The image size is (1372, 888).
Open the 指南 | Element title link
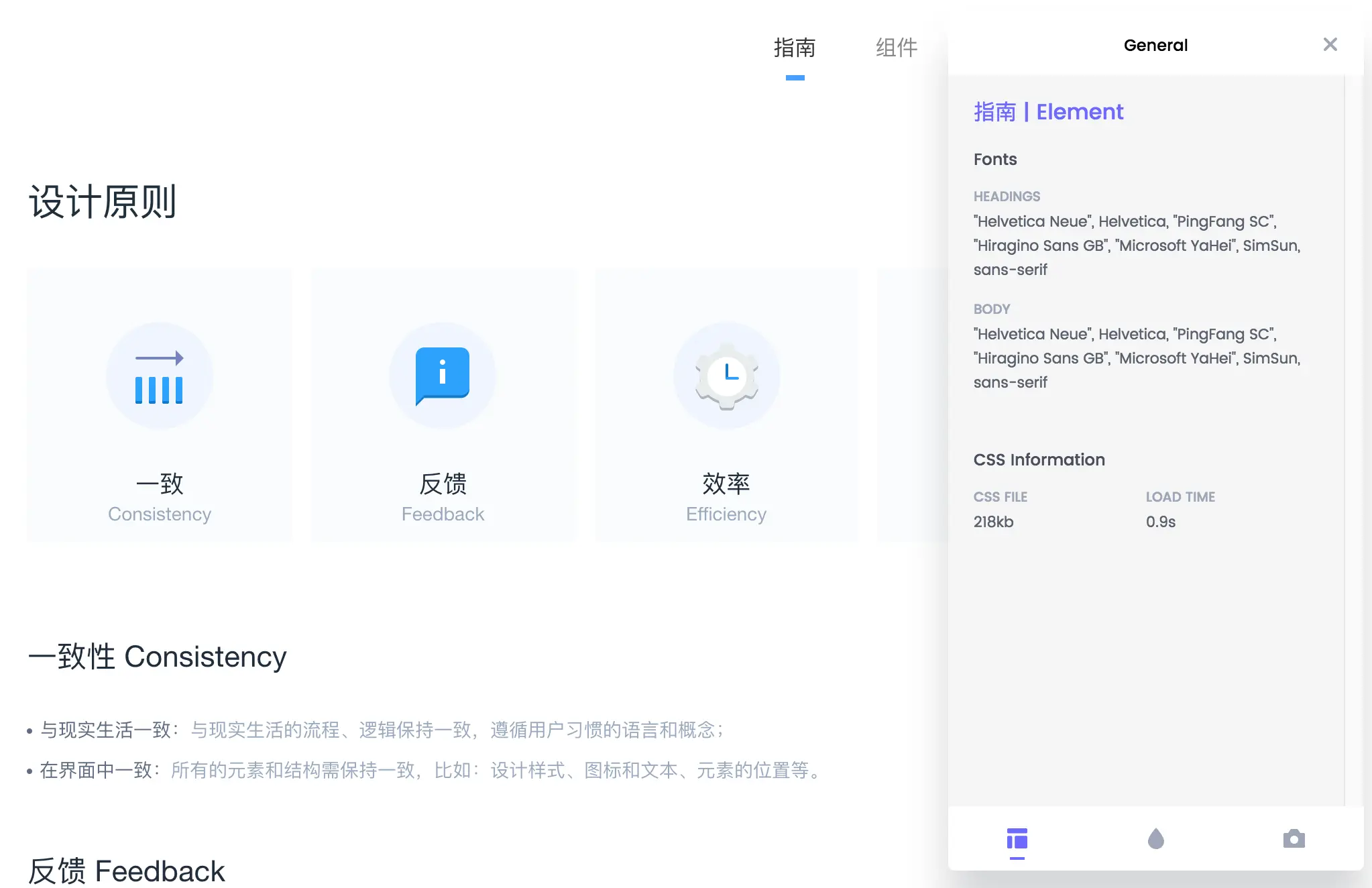point(1048,112)
